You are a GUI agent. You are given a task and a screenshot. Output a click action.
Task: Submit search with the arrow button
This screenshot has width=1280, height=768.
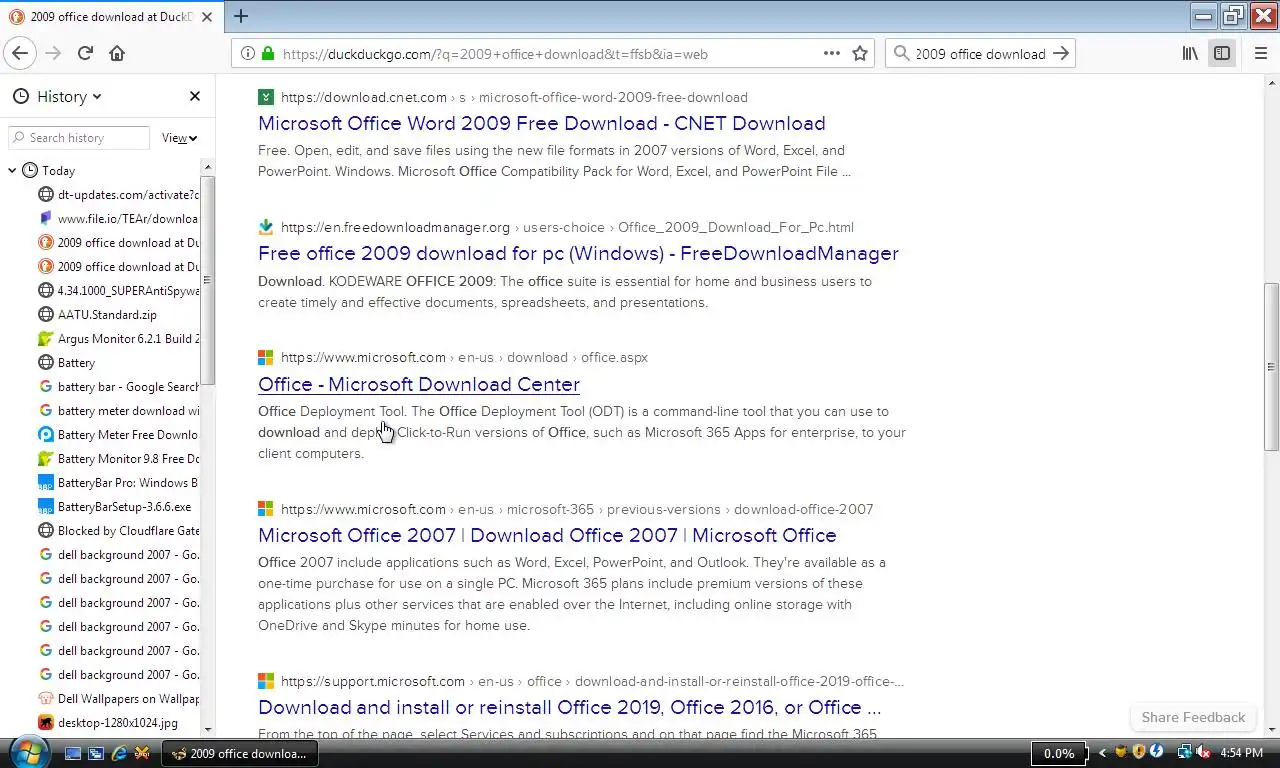click(x=1062, y=54)
